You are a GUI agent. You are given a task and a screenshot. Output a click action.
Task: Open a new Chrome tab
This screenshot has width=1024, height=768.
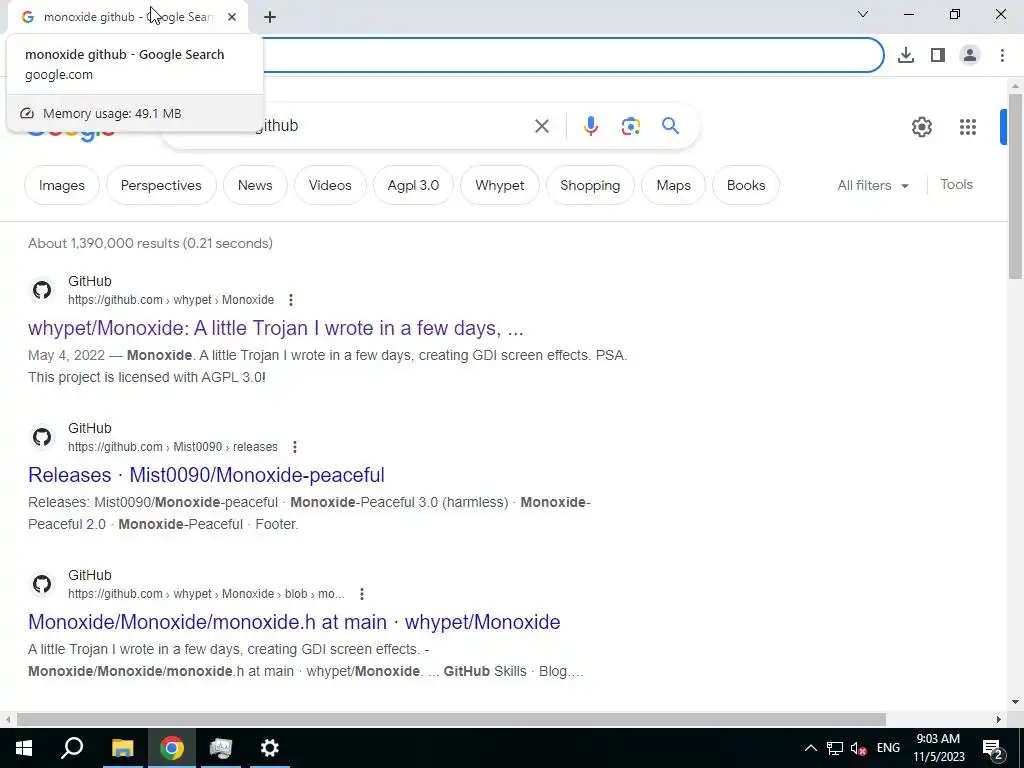(270, 17)
